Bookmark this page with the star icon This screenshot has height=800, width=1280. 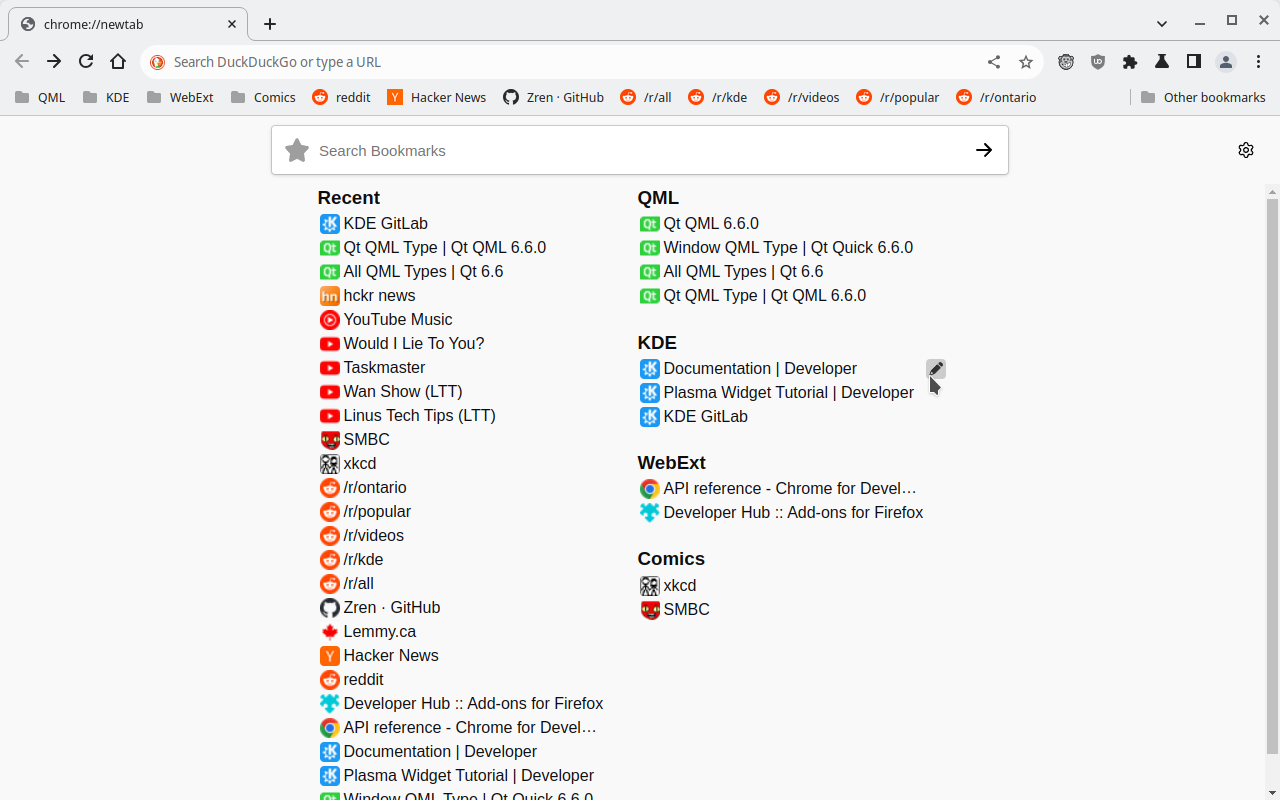(x=1026, y=61)
